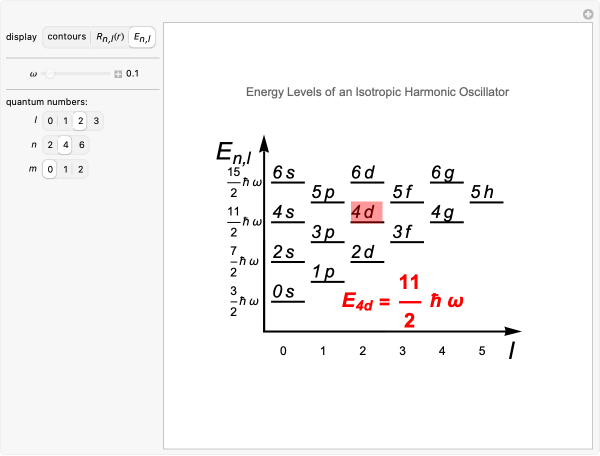Image resolution: width=600 pixels, height=456 pixels.
Task: Set quantum number l to 0
Action: point(50,121)
